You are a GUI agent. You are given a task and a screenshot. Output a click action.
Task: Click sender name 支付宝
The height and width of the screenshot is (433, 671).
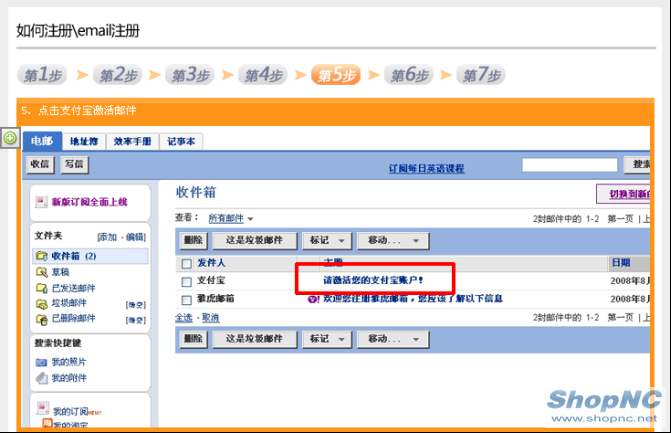211,280
